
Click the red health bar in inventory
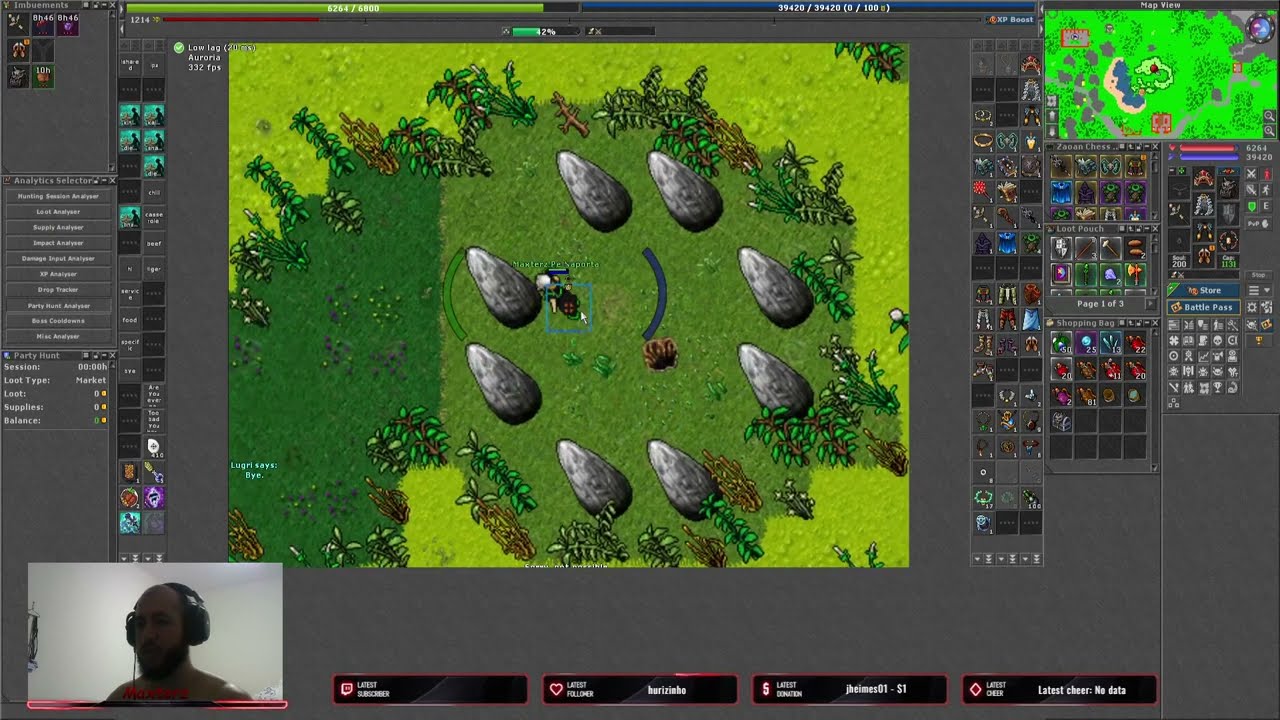(1208, 149)
